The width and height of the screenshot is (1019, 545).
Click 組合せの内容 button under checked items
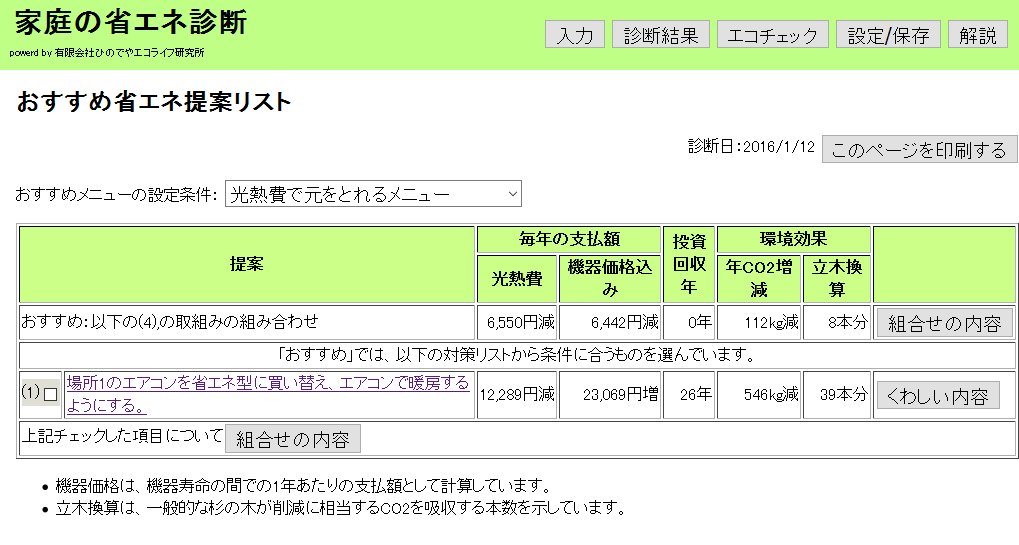point(292,439)
